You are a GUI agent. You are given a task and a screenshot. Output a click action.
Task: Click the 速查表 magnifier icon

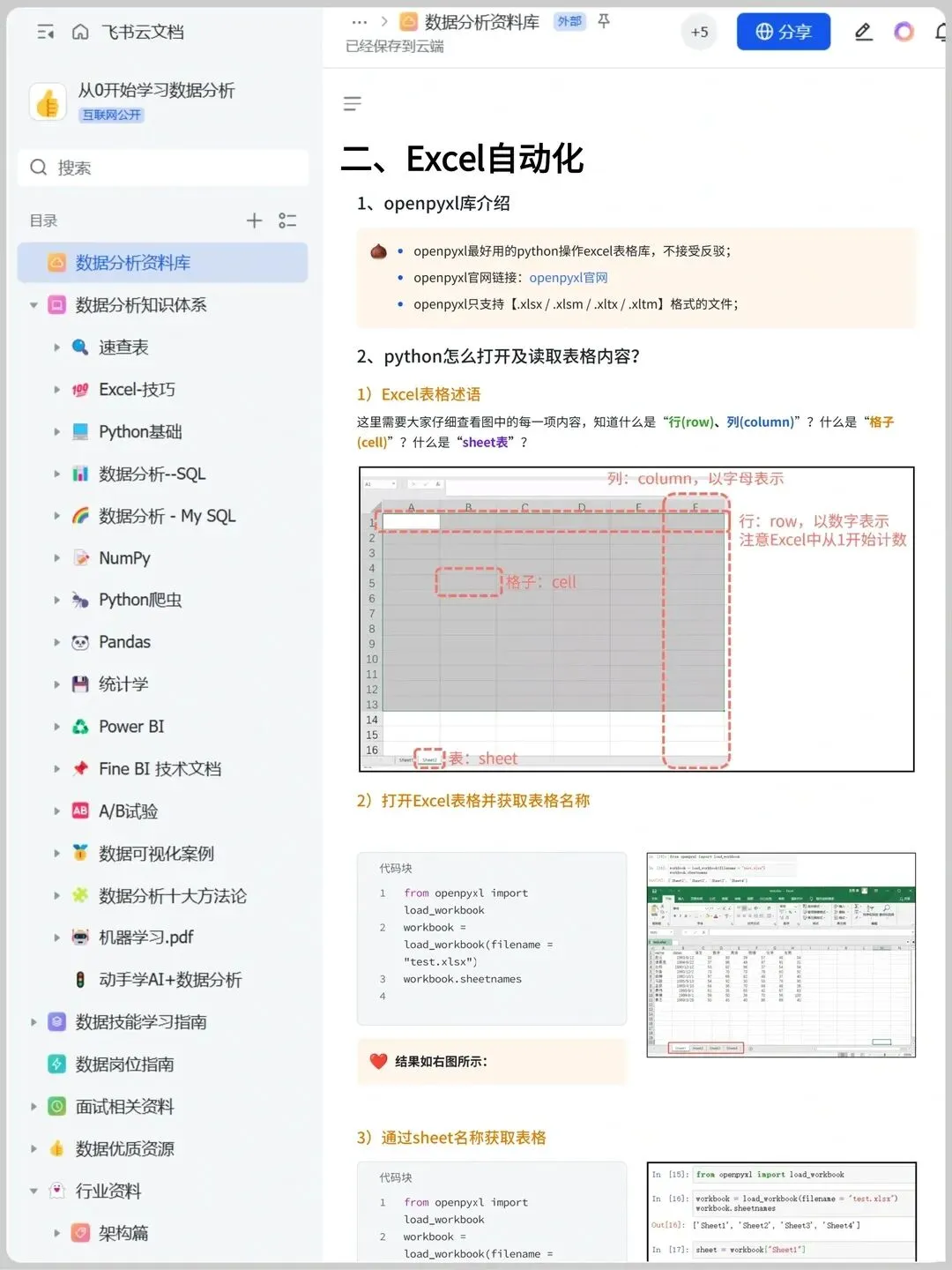80,347
